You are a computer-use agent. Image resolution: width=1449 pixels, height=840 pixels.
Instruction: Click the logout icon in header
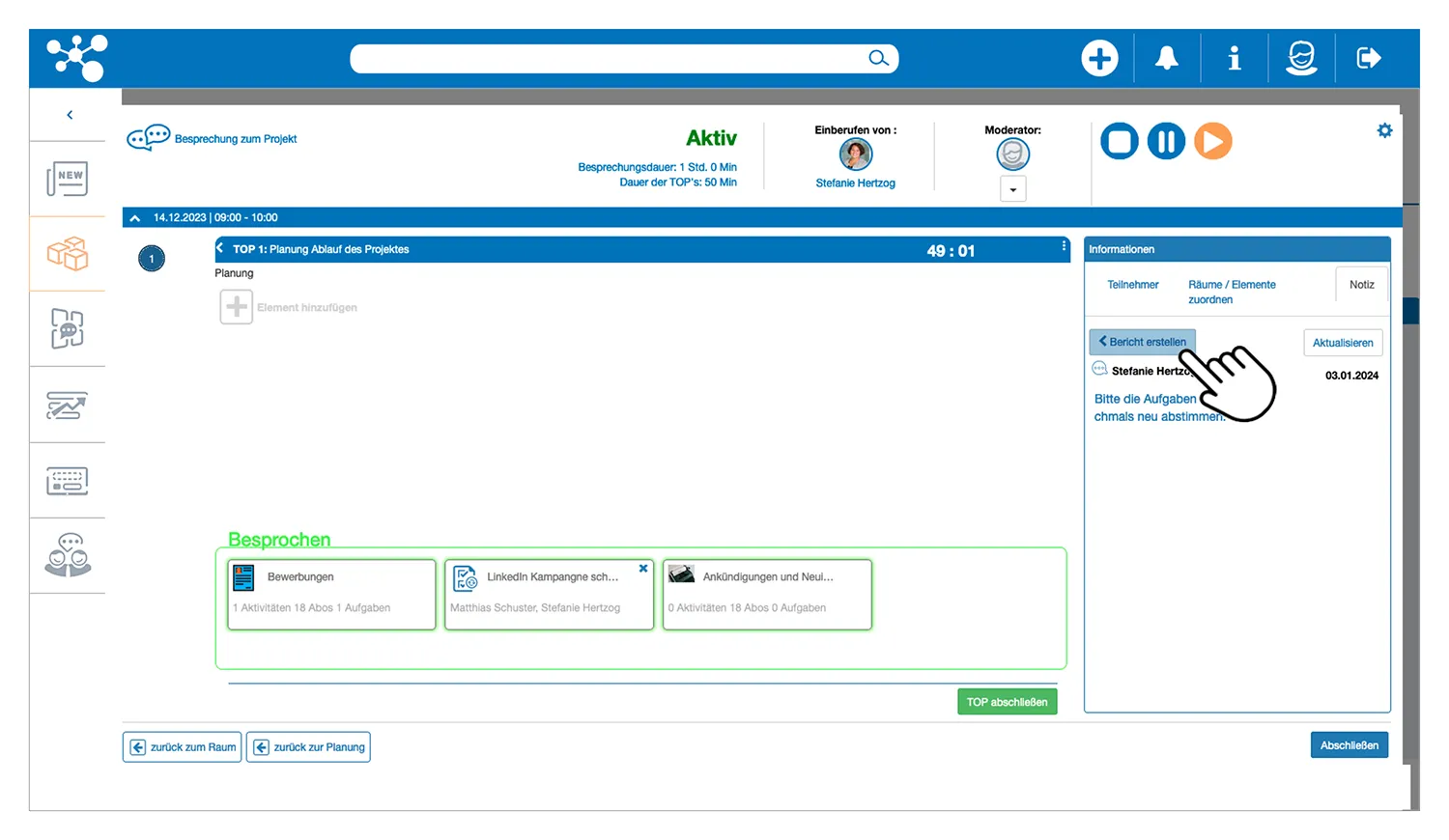click(x=1368, y=58)
